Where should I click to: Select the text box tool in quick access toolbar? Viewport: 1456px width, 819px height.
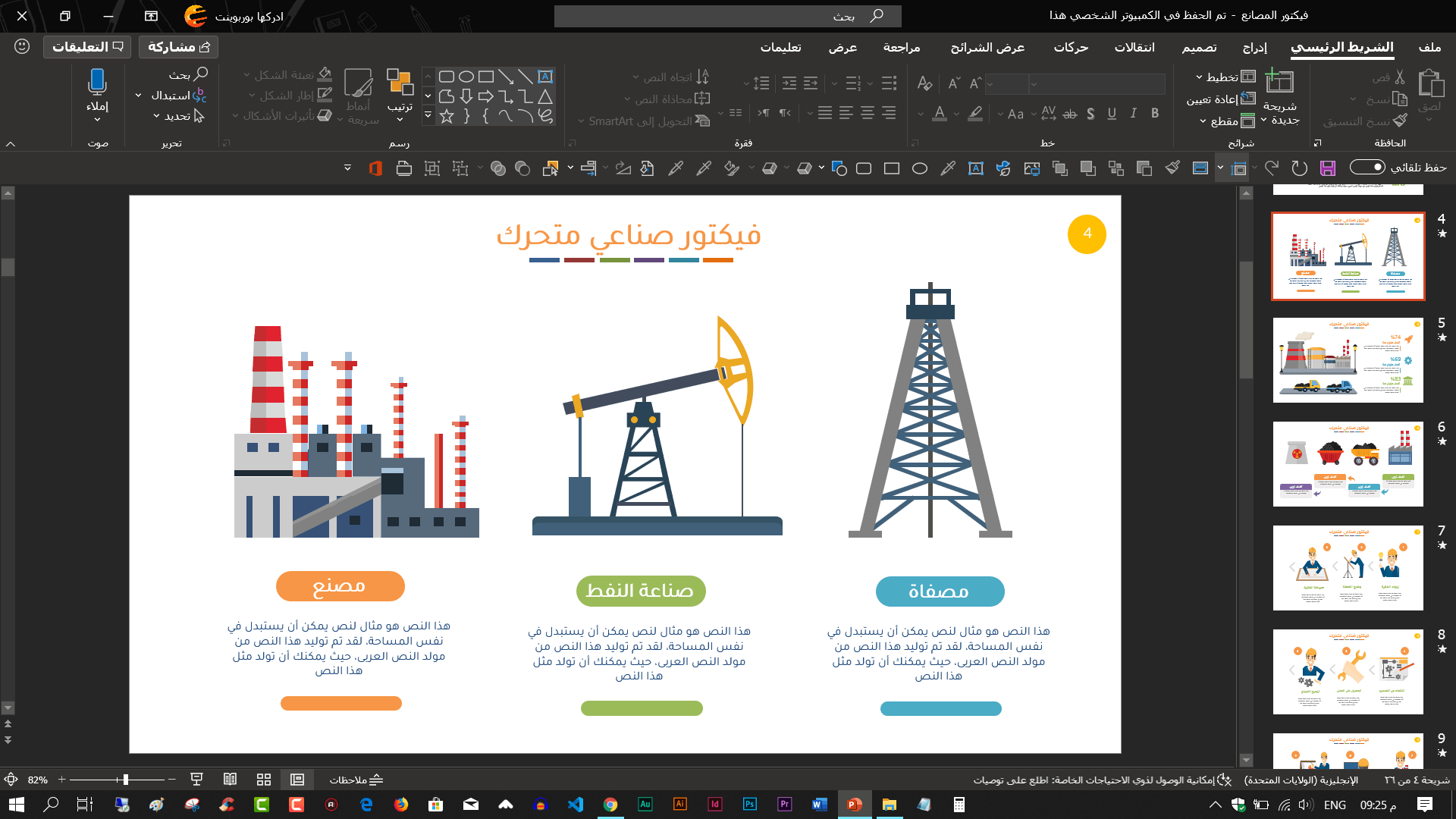976,168
